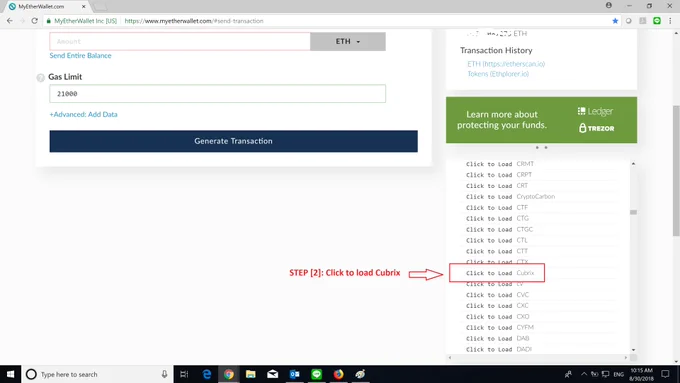Open ETH etherscan.io transaction history link
This screenshot has width=680, height=383.
[x=506, y=64]
